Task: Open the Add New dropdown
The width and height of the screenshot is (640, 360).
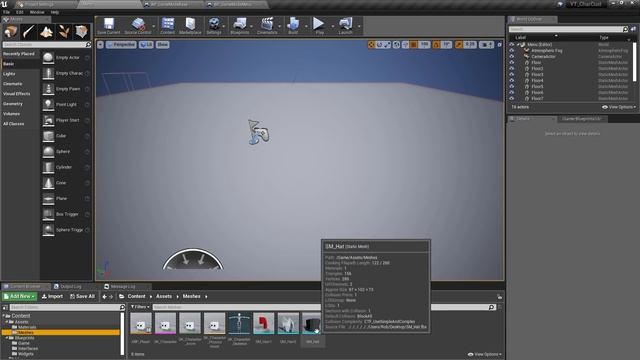Action: click(19, 296)
